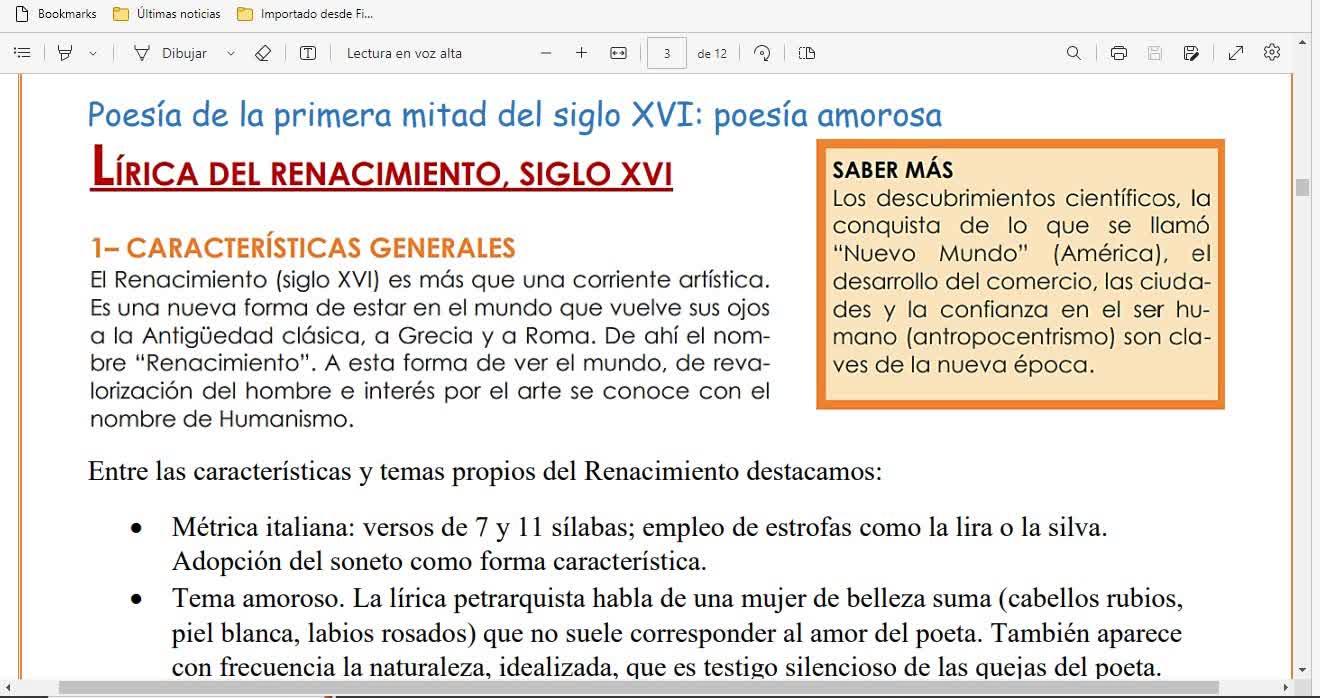Click the Save As icon
This screenshot has height=698, width=1320.
click(1191, 53)
